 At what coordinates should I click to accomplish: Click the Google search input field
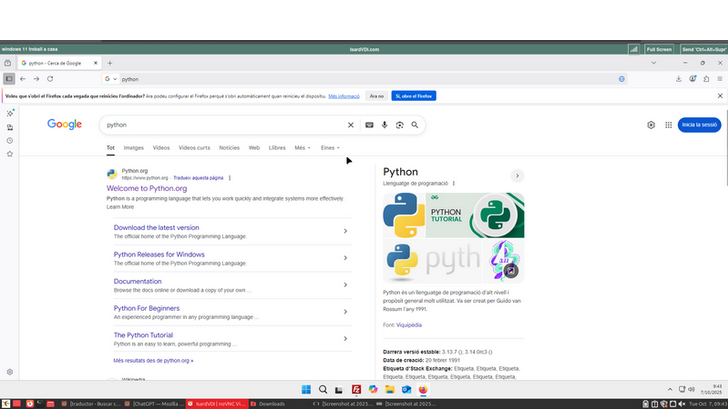[x=225, y=125]
